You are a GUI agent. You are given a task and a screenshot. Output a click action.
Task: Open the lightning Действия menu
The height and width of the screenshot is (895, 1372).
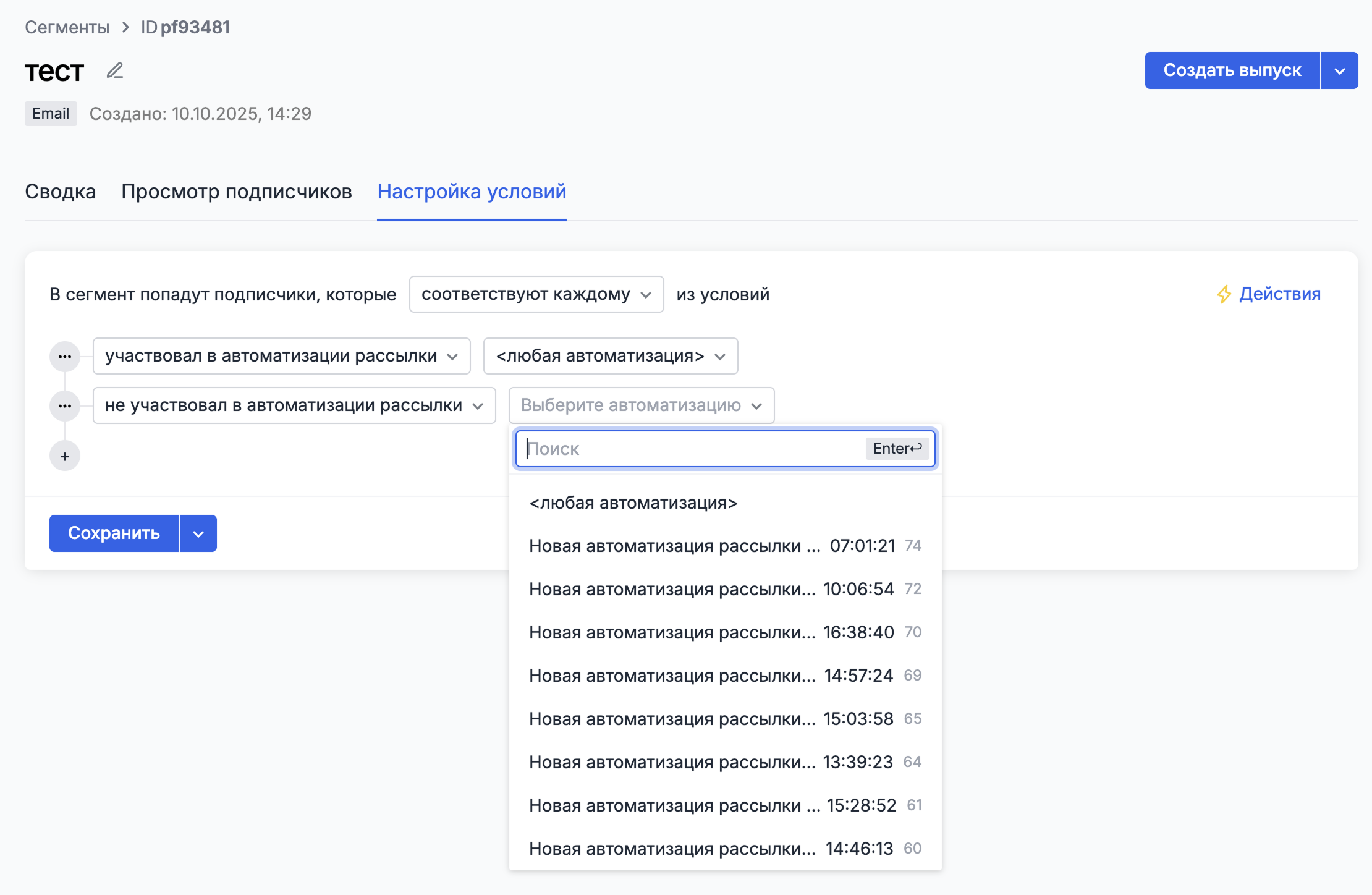(1269, 294)
